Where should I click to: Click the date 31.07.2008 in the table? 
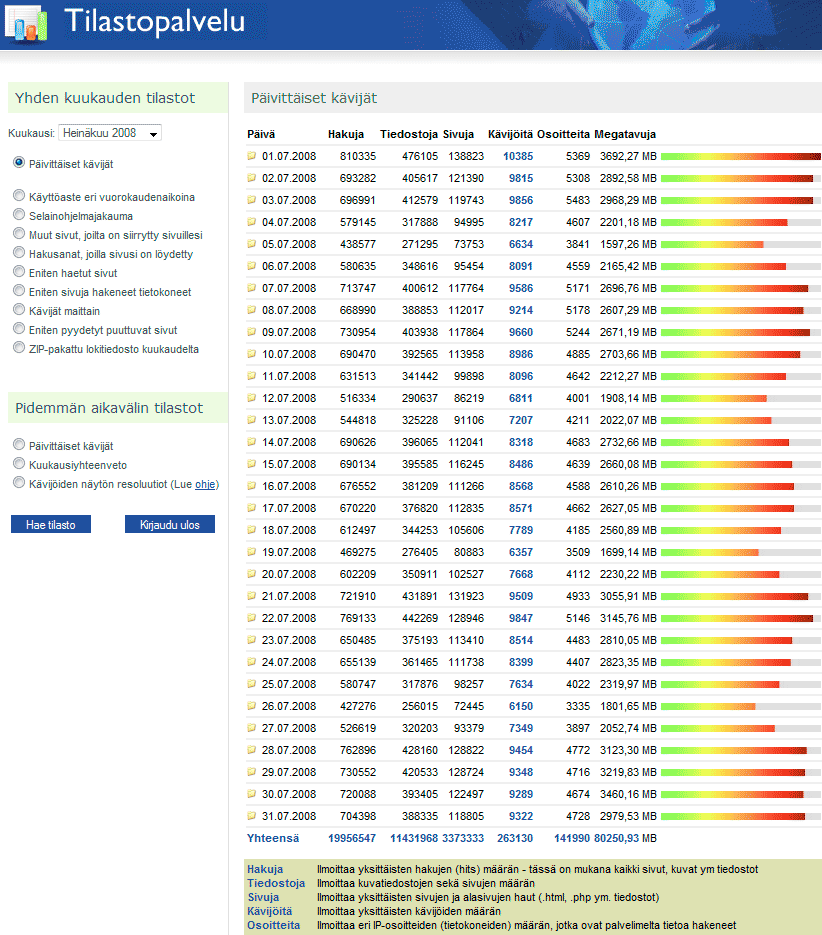(289, 816)
